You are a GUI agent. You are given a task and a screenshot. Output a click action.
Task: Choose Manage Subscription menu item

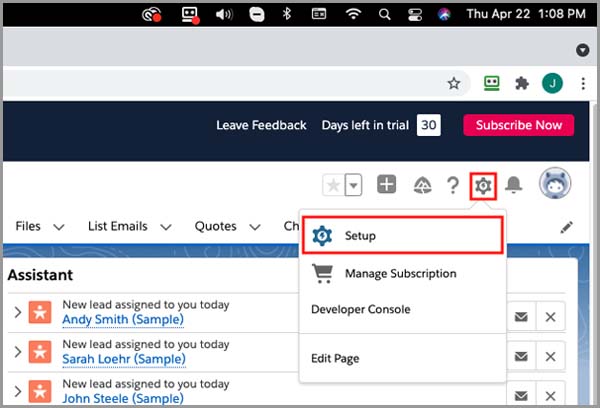click(x=400, y=273)
